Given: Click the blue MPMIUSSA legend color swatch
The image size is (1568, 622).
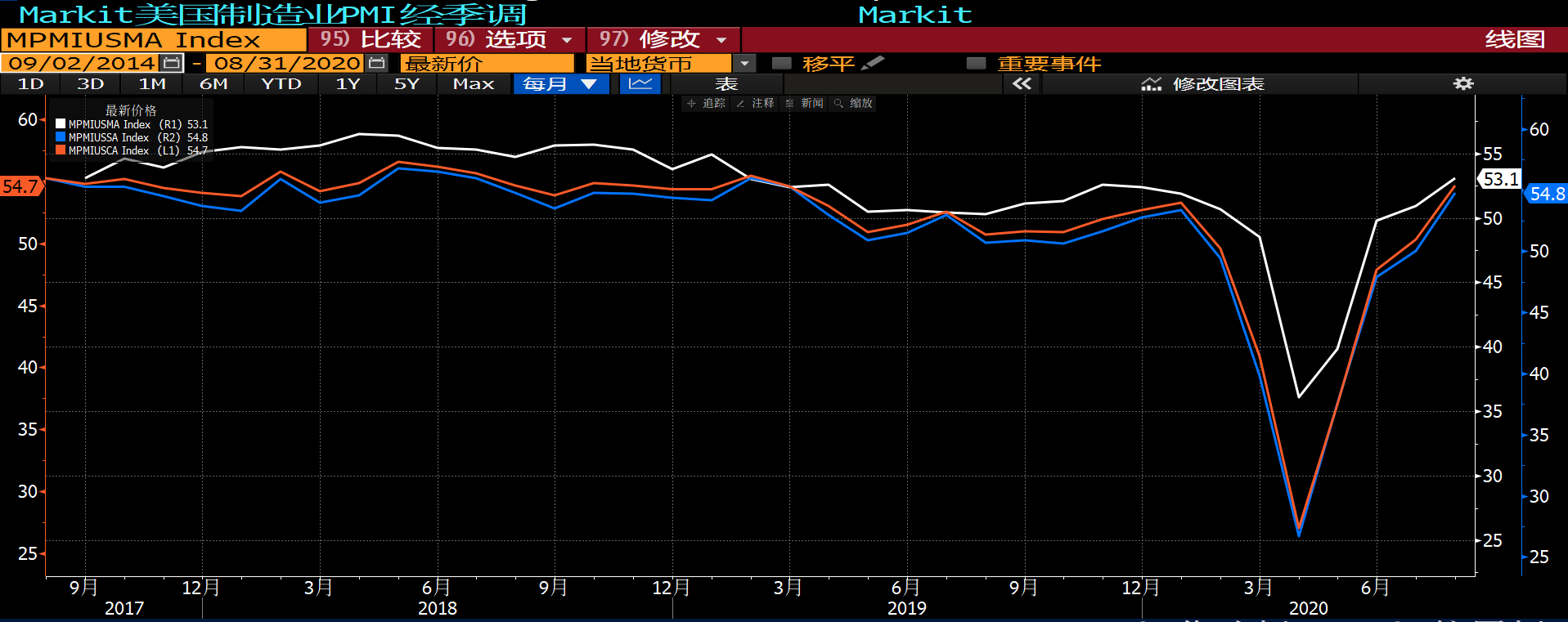Looking at the screenshot, I should tap(61, 137).
